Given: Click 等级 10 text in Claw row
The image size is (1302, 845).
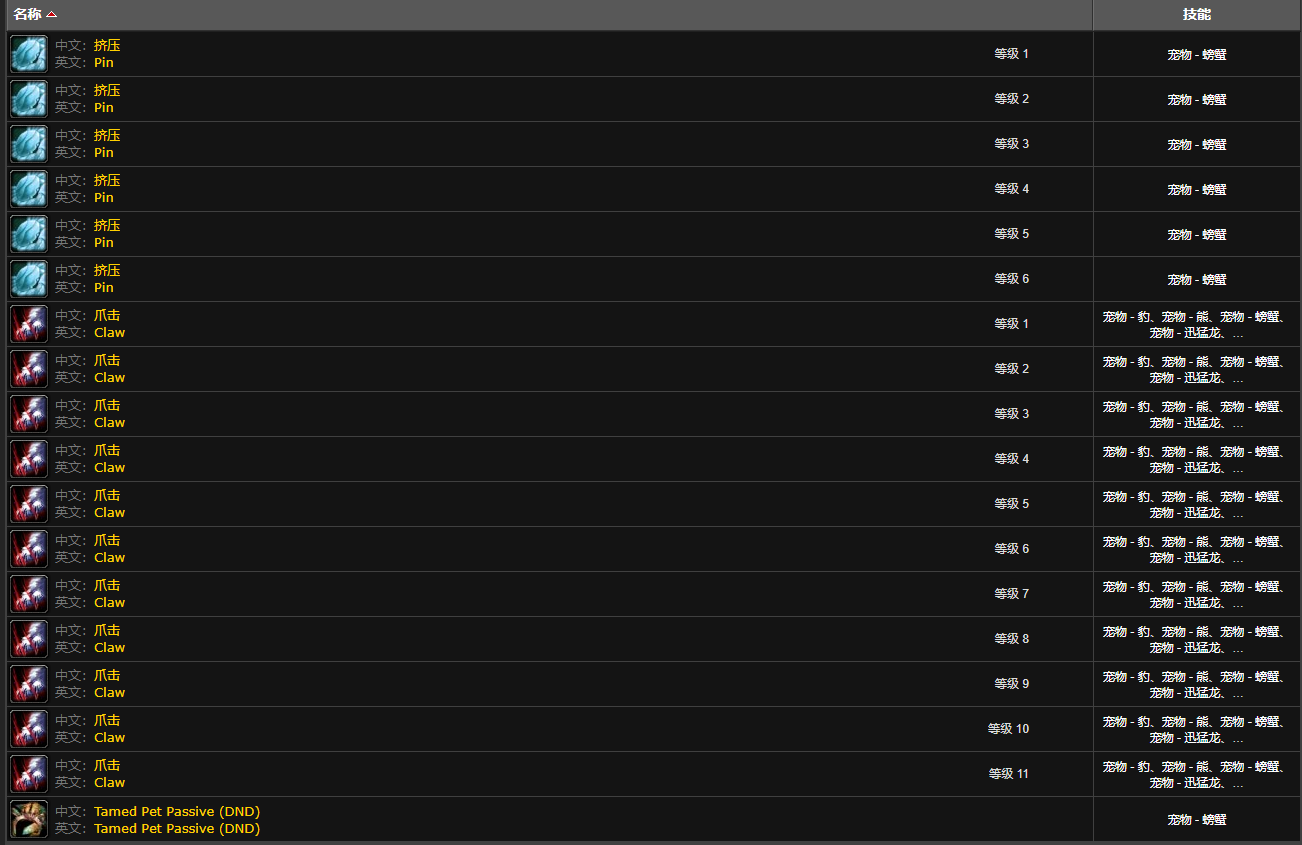Looking at the screenshot, I should [x=1008, y=729].
